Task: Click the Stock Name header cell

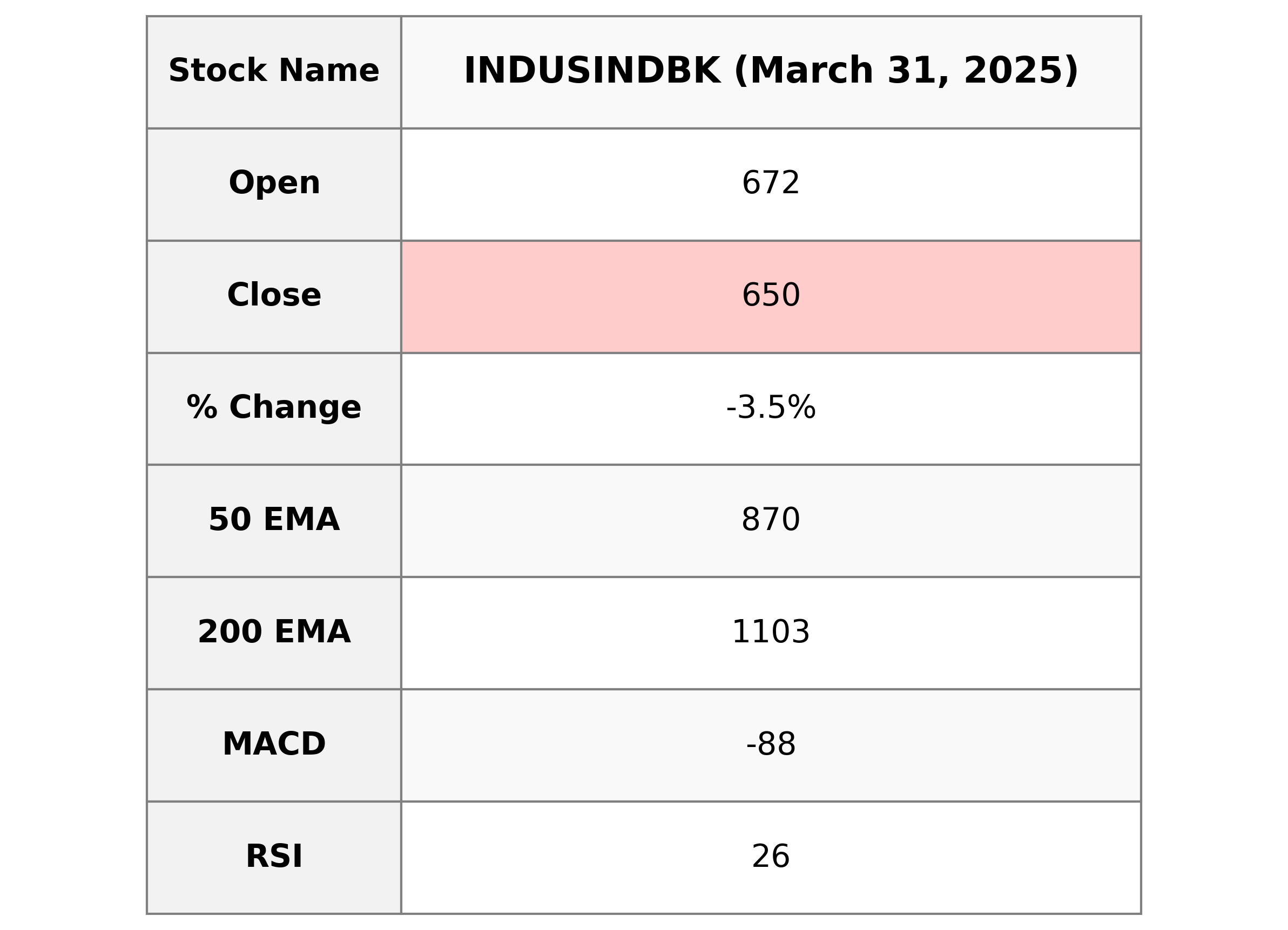Action: pyautogui.click(x=274, y=71)
